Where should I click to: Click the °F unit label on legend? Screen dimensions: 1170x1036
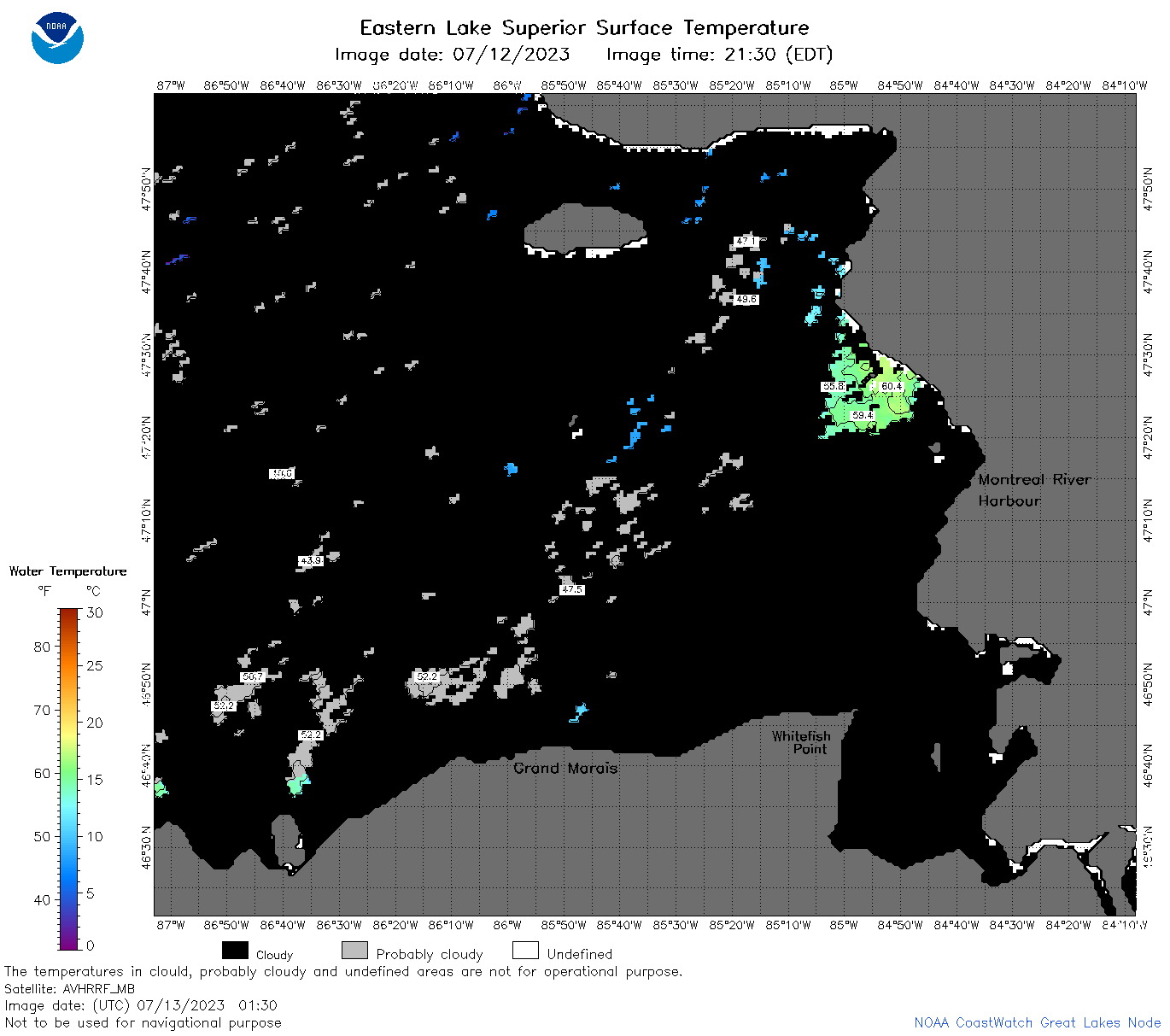[44, 591]
